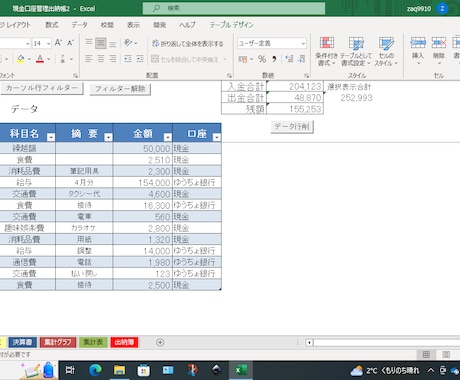Viewport: 460px width, 380px height.
Task: Open テーブルとして書式設定 gallery
Action: [x=356, y=51]
